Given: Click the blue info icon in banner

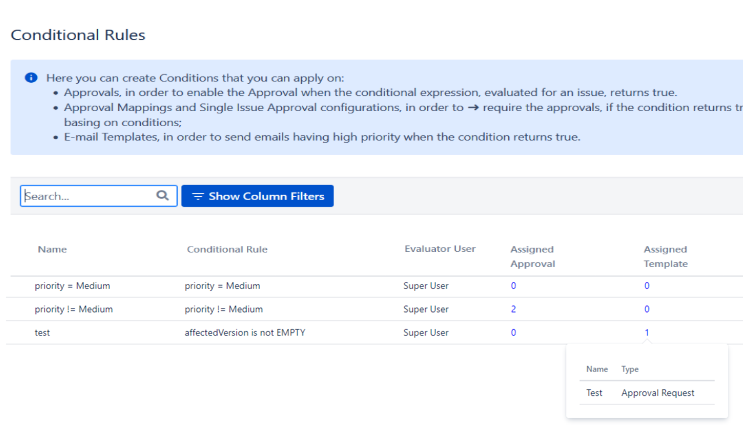Looking at the screenshot, I should pyautogui.click(x=31, y=78).
